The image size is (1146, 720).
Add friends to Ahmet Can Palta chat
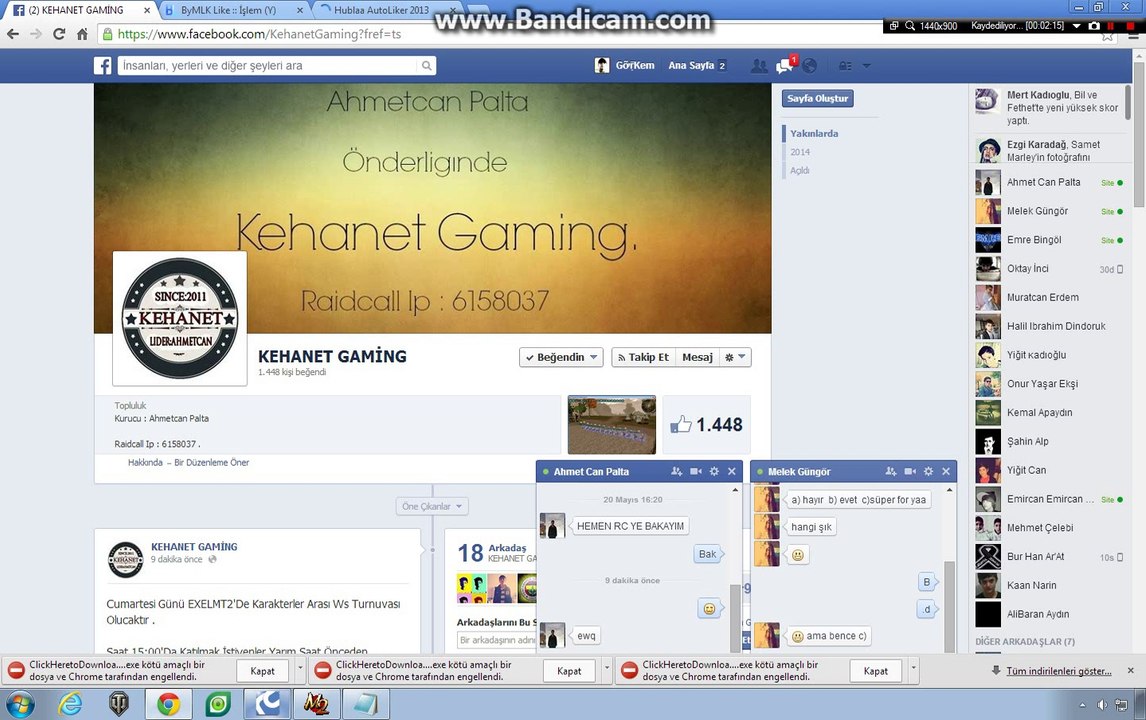[x=677, y=471]
